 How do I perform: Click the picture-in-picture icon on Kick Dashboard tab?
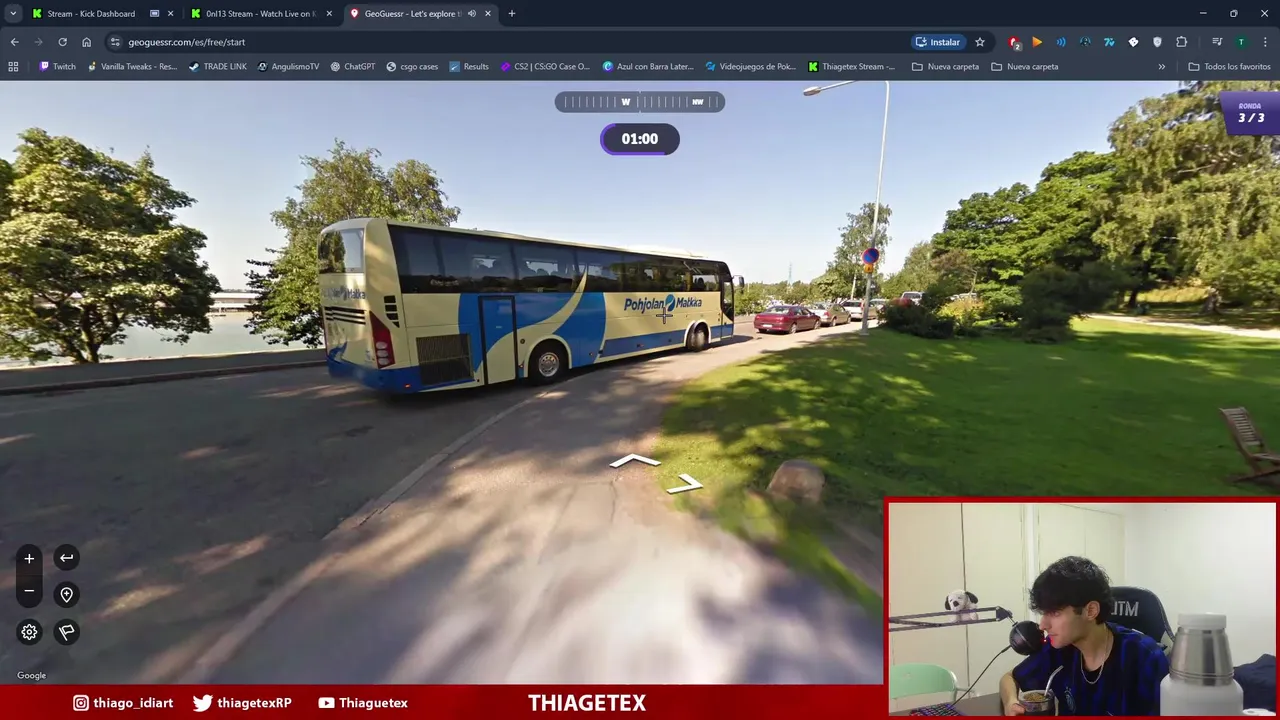click(154, 14)
